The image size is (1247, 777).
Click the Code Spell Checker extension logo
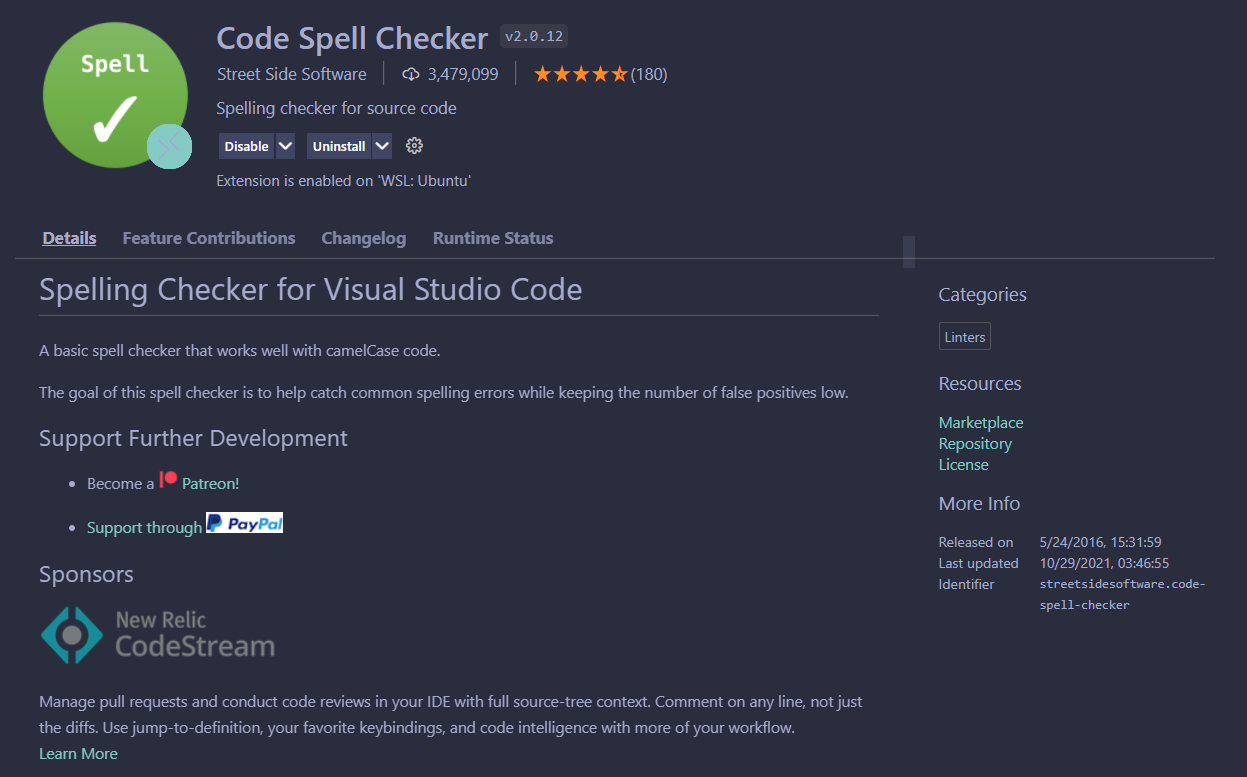pos(115,96)
